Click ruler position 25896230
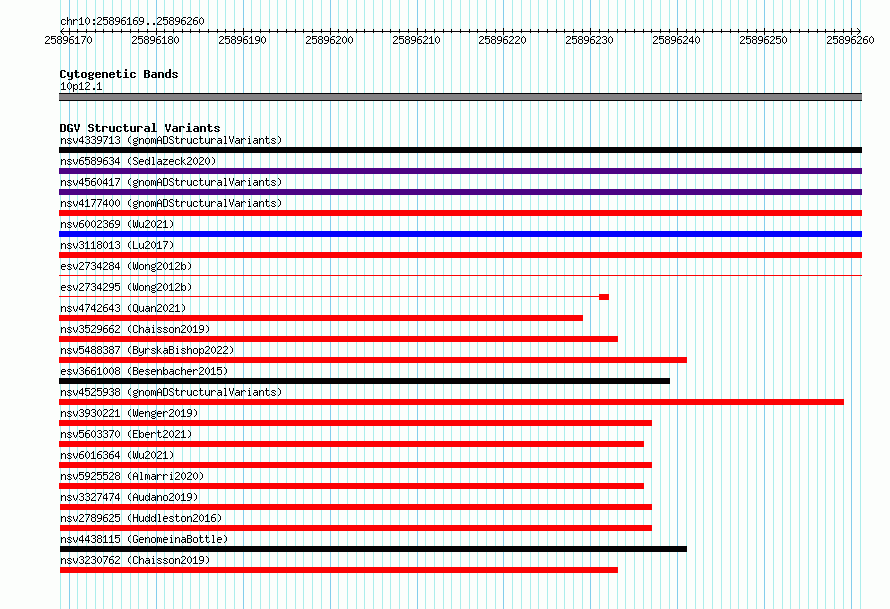The image size is (890, 609). click(589, 40)
